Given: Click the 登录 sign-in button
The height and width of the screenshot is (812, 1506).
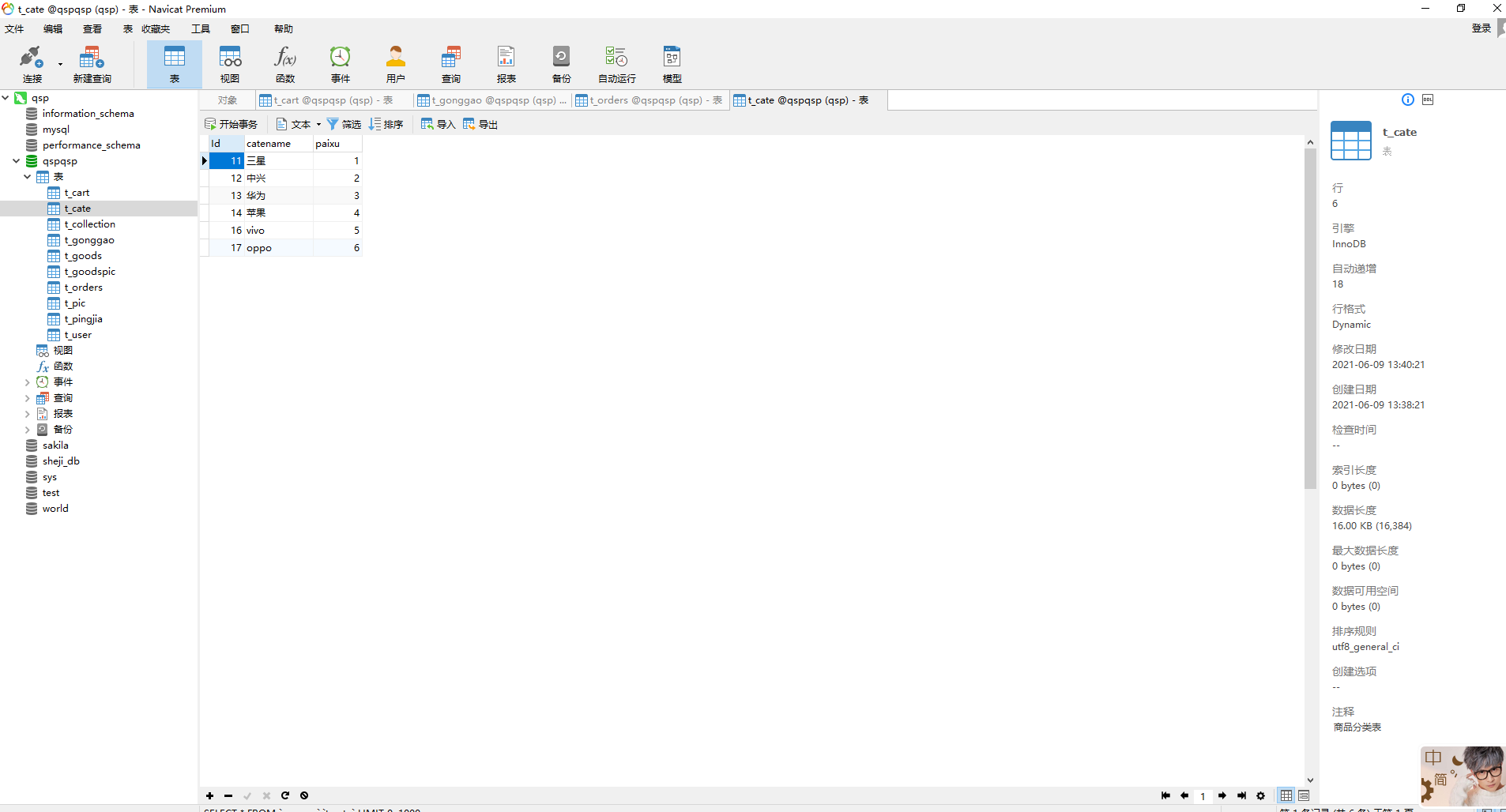Looking at the screenshot, I should pyautogui.click(x=1481, y=28).
